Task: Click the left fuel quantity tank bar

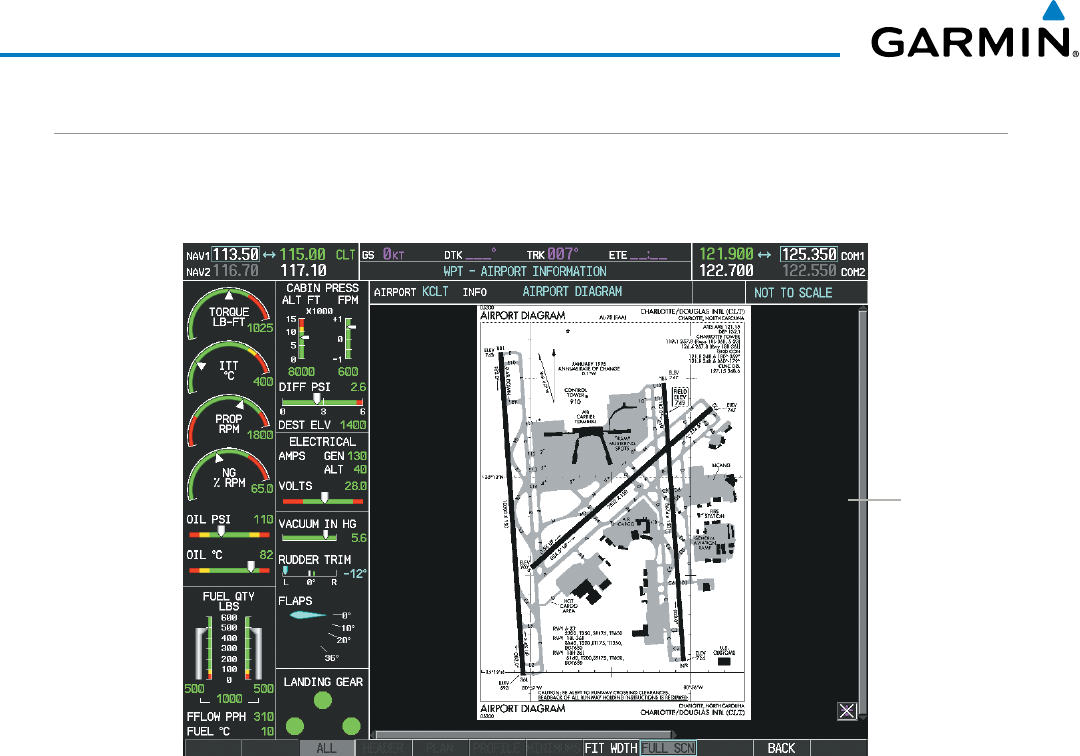Action: click(204, 648)
